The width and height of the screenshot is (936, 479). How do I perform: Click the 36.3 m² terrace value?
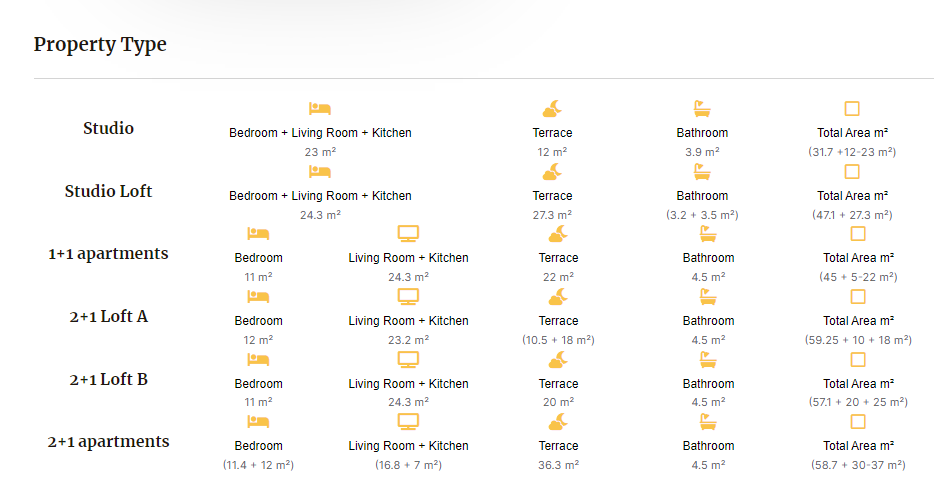pos(558,465)
